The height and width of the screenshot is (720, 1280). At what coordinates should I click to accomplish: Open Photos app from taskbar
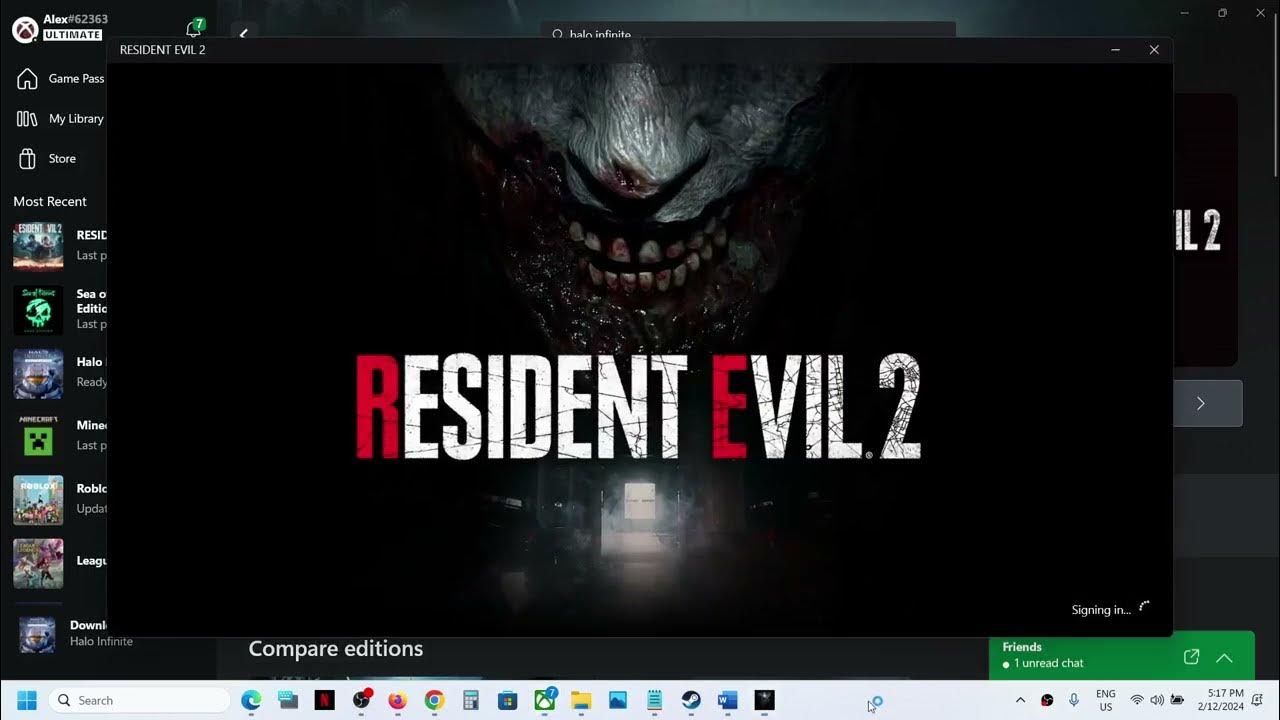(617, 700)
